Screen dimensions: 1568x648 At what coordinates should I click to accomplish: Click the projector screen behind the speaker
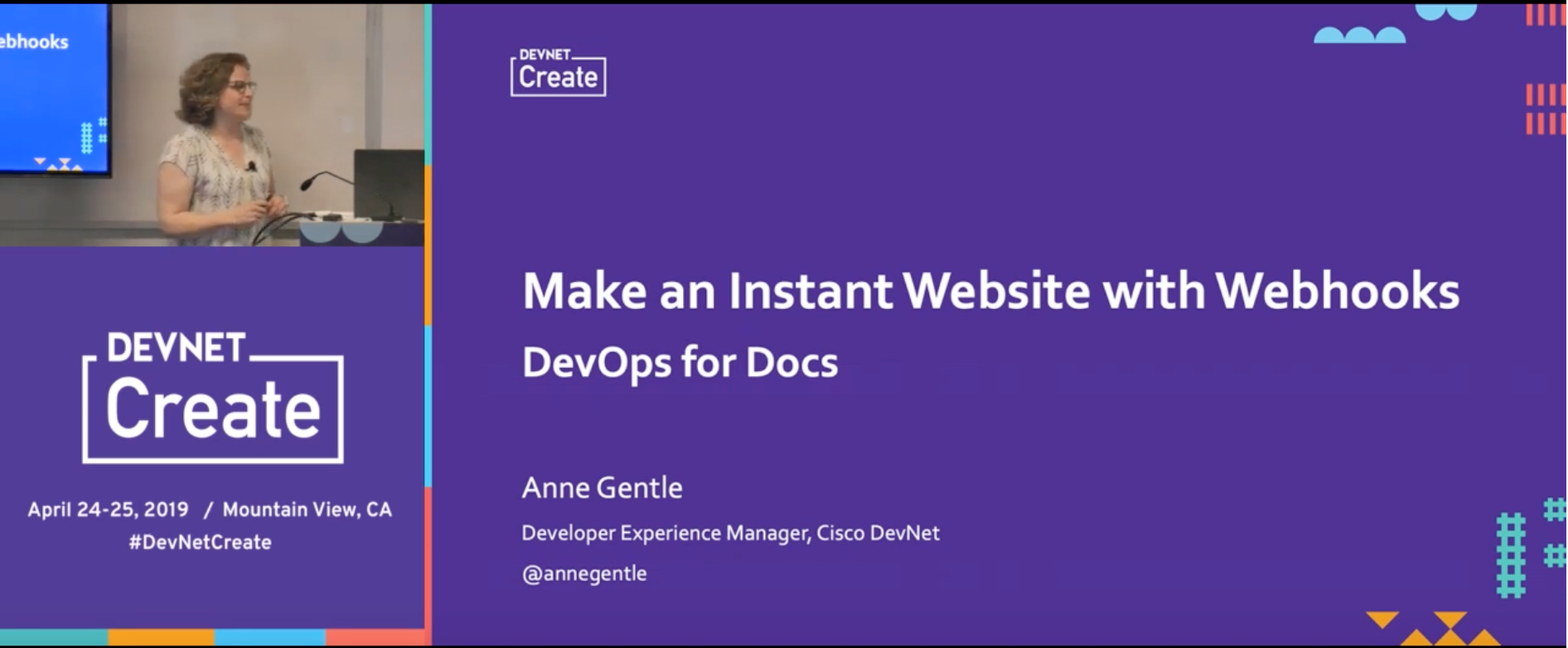54,89
